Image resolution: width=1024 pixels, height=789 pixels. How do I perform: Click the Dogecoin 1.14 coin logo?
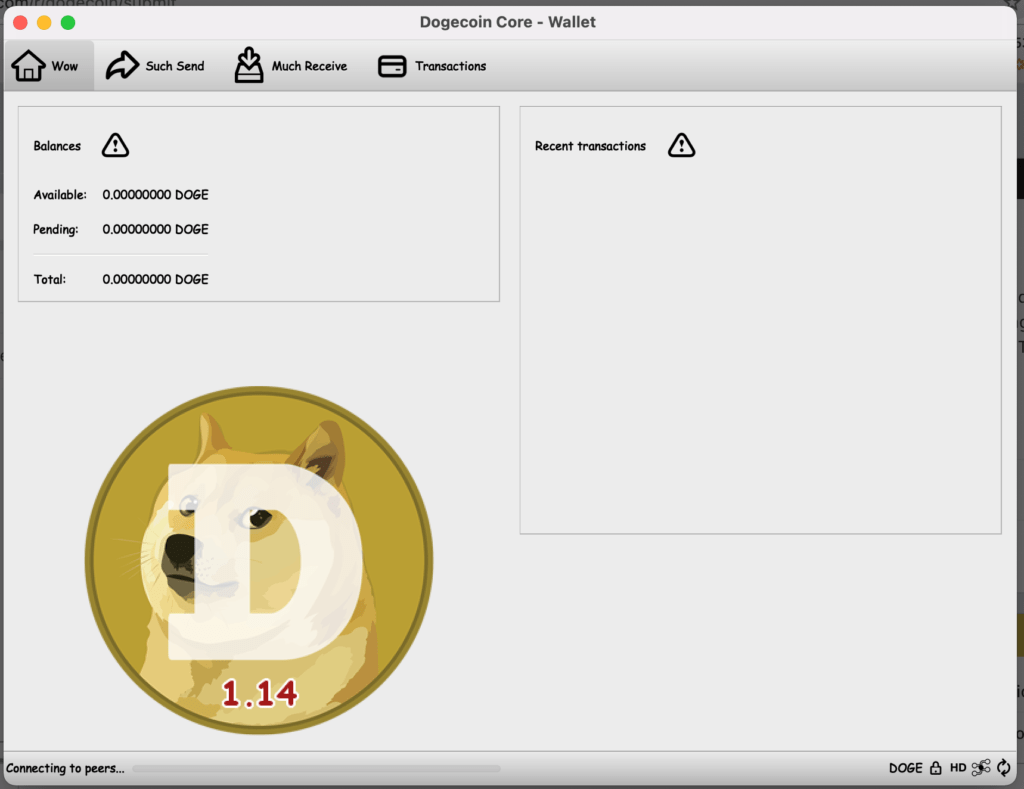coord(259,560)
